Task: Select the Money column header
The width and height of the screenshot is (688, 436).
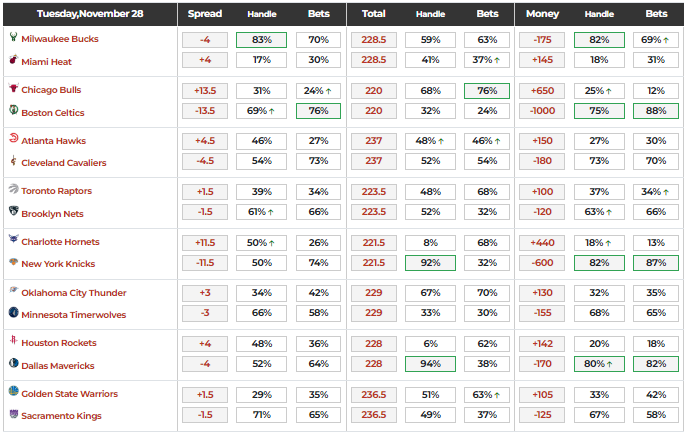Action: 540,15
